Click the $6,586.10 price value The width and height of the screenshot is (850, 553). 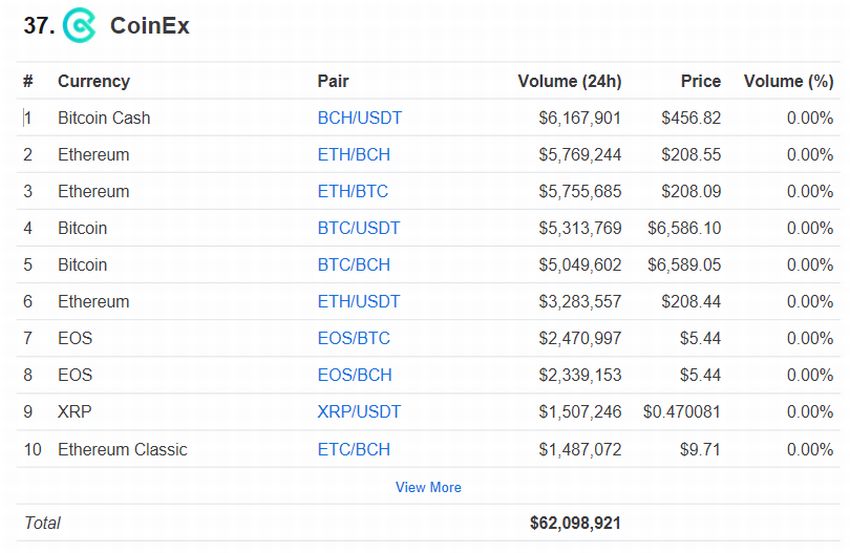click(684, 228)
